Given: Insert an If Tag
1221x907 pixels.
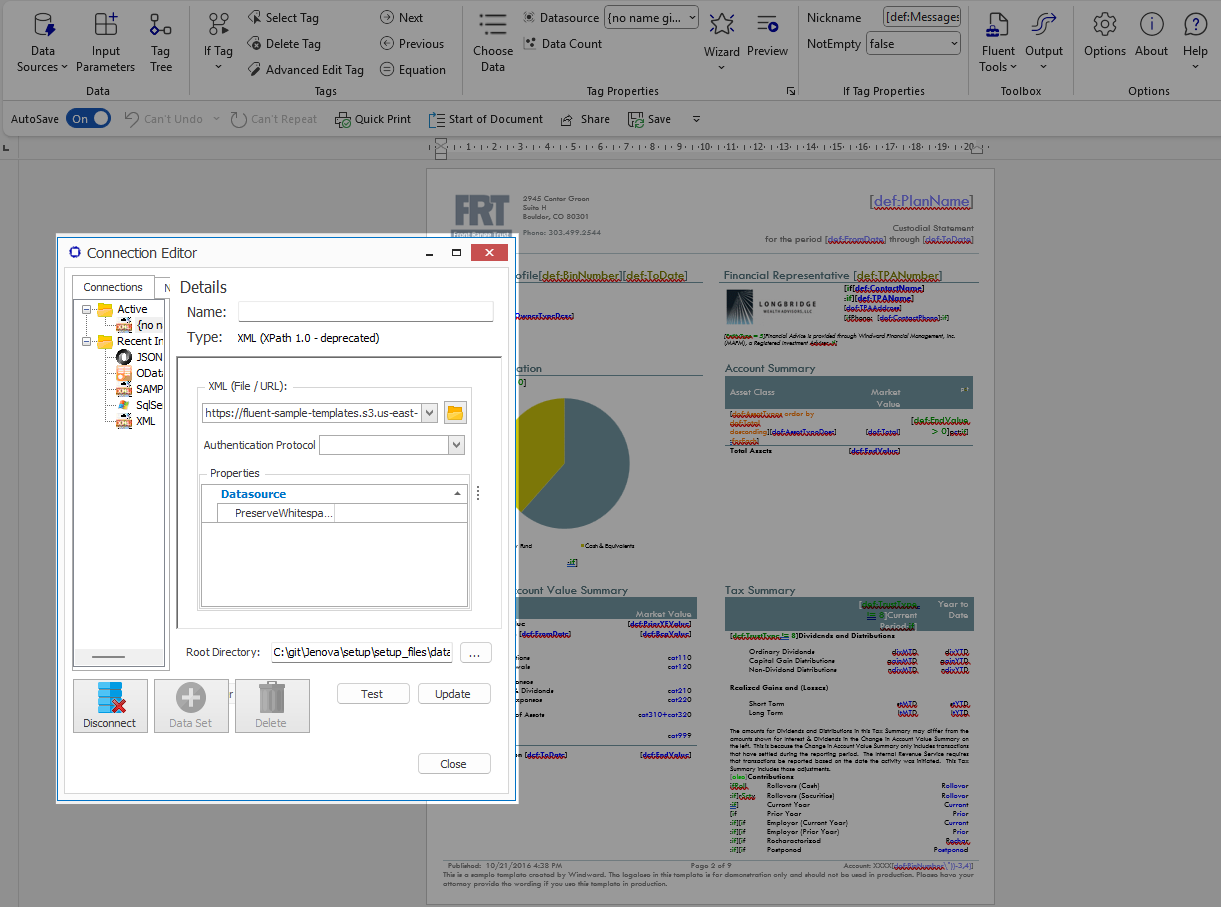Looking at the screenshot, I should [218, 42].
